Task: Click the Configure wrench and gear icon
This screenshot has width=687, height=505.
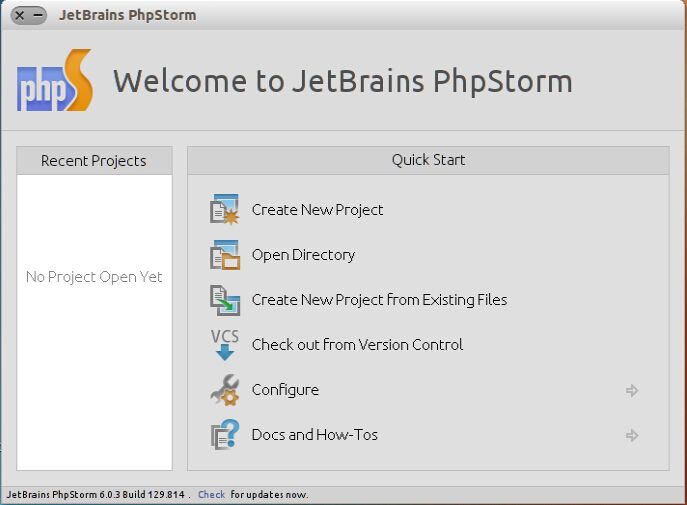Action: click(225, 390)
